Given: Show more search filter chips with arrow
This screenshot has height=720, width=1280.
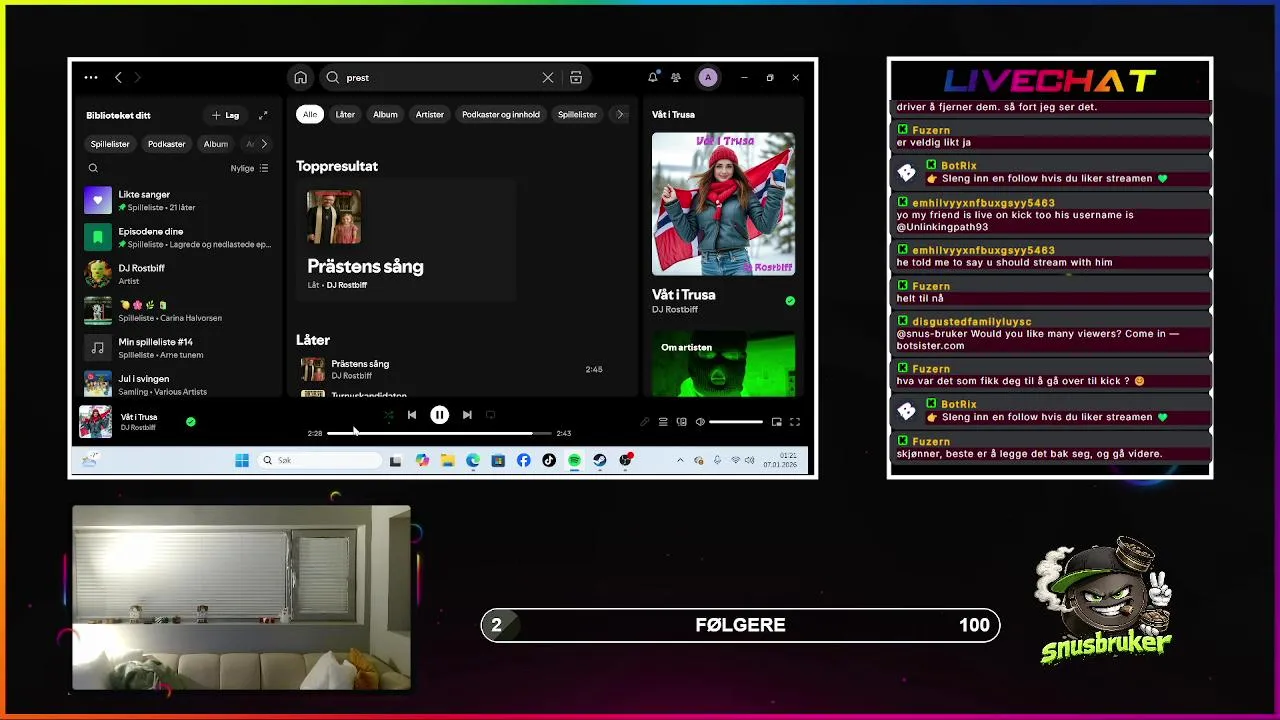Looking at the screenshot, I should click(x=620, y=114).
